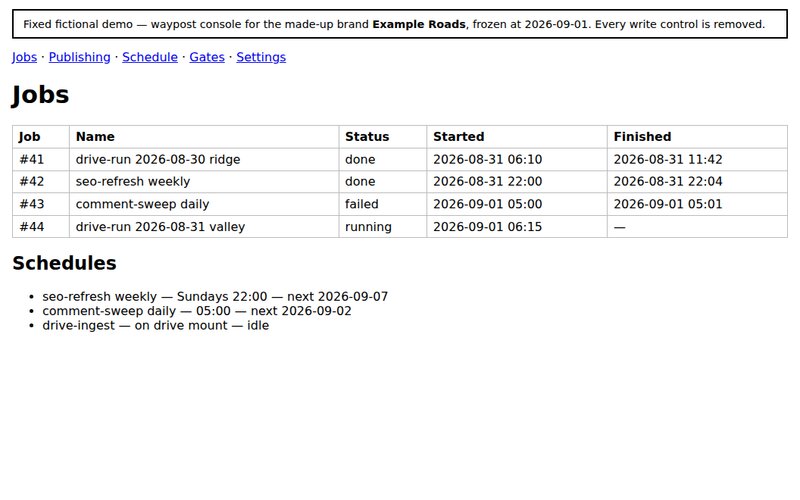Click start time 2026-08-31 22:00
The height and width of the screenshot is (500, 800).
pos(488,182)
